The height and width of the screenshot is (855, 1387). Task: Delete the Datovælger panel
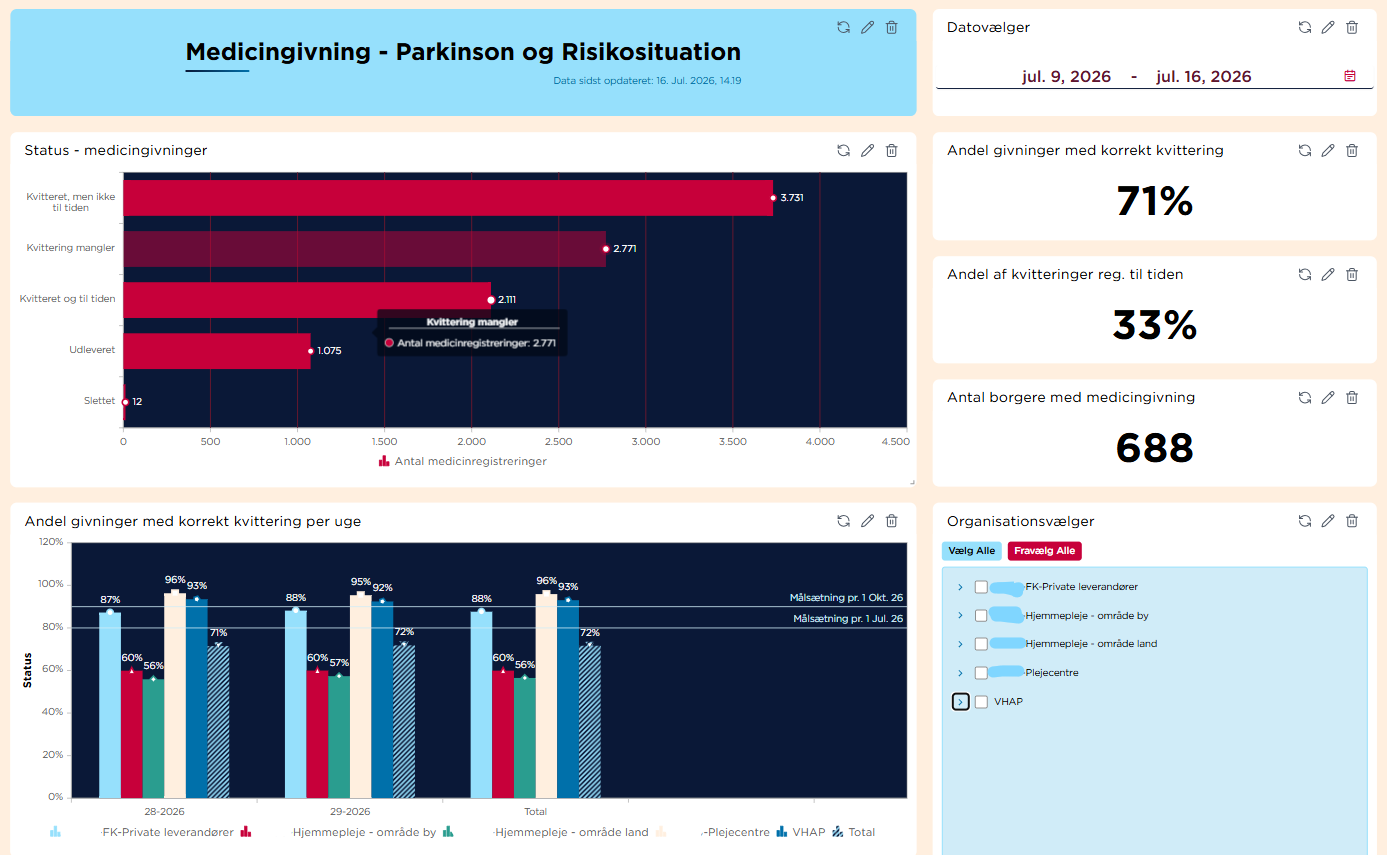1352,27
